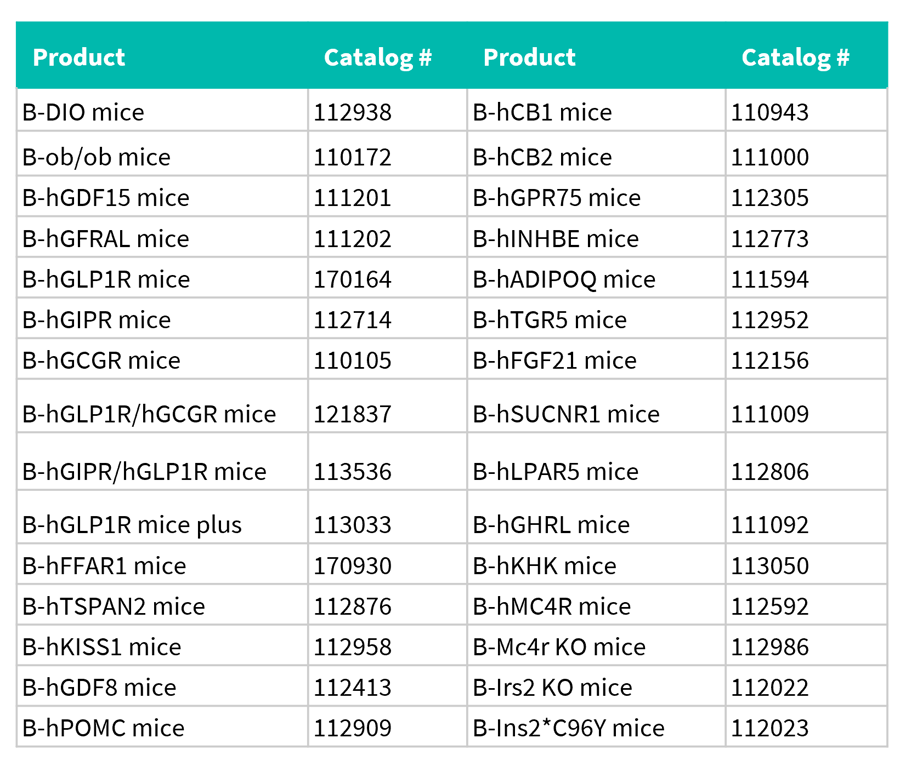
Task: Click the B-hTSPAN2 mice cell
Action: coord(162,605)
